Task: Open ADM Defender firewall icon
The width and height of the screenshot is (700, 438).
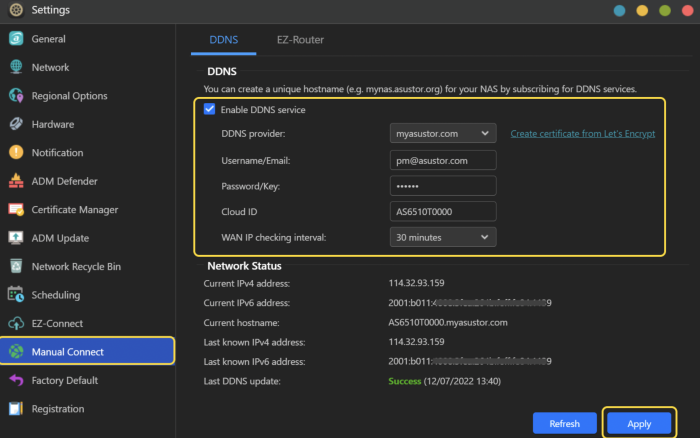Action: (x=16, y=181)
